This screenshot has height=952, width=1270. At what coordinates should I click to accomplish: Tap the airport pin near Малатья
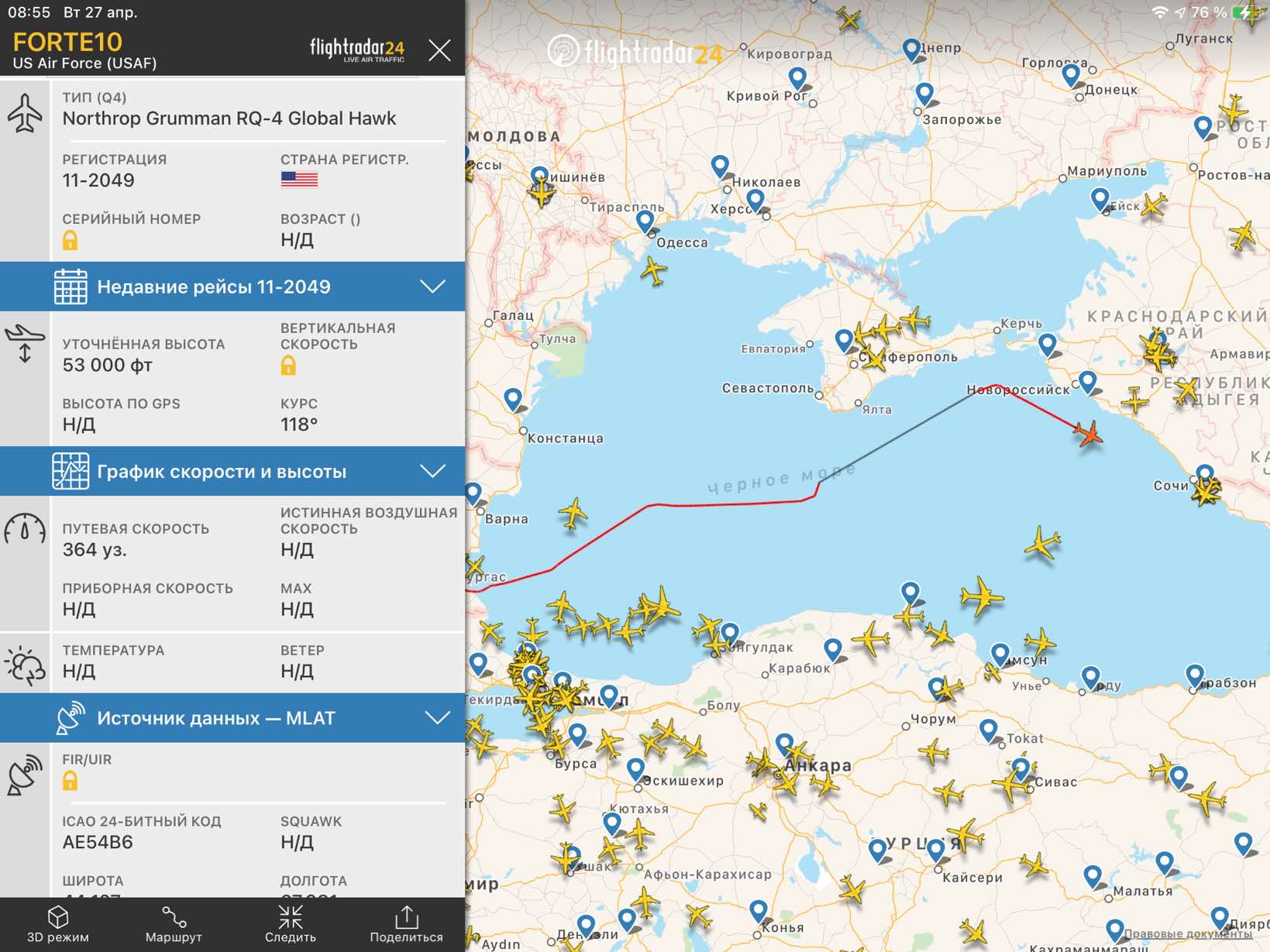click(x=1093, y=876)
